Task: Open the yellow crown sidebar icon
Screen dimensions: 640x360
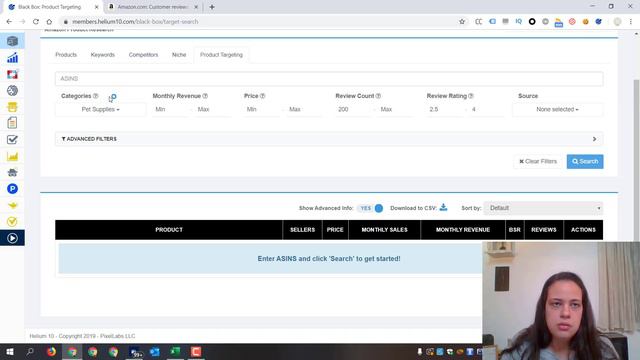Action: pyautogui.click(x=12, y=205)
